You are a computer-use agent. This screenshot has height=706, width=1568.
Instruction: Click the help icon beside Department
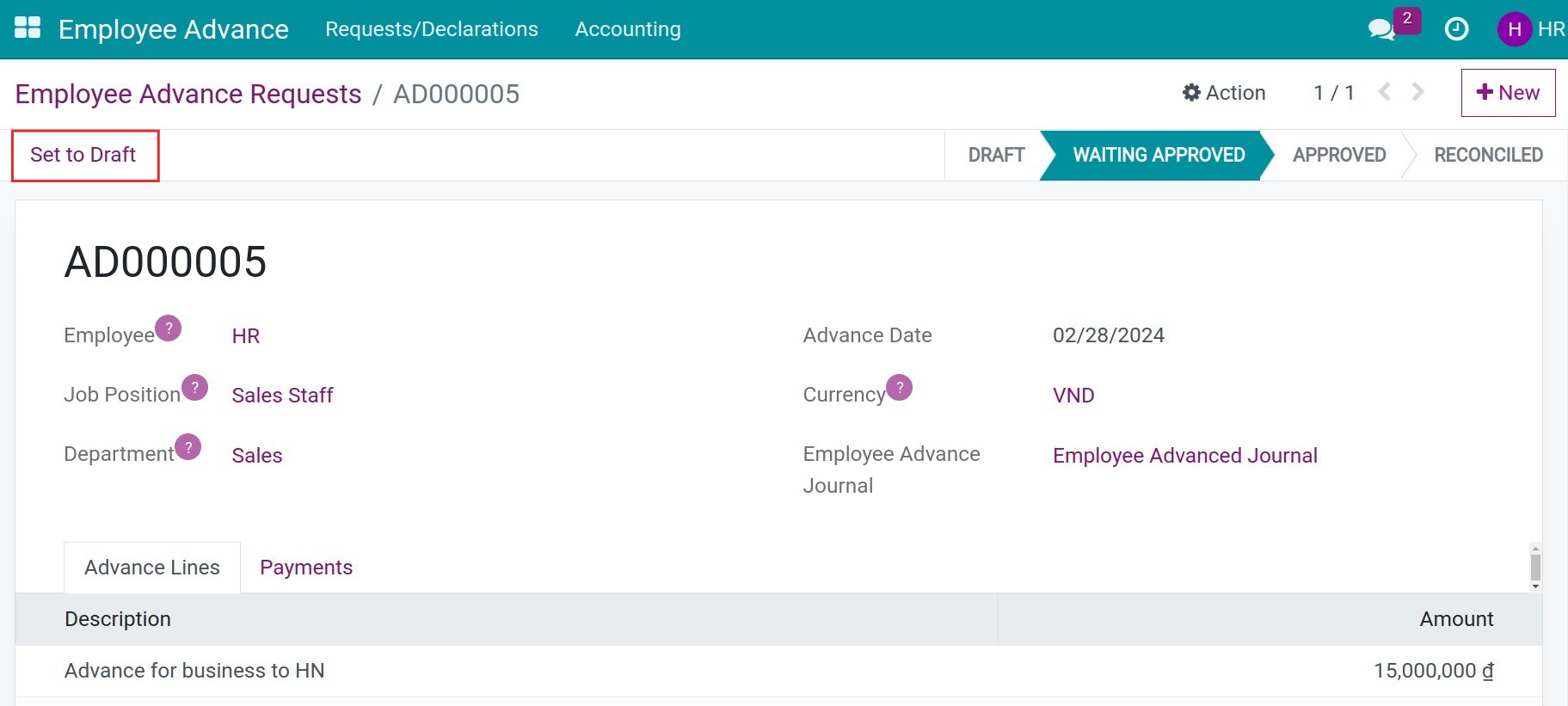[x=188, y=447]
